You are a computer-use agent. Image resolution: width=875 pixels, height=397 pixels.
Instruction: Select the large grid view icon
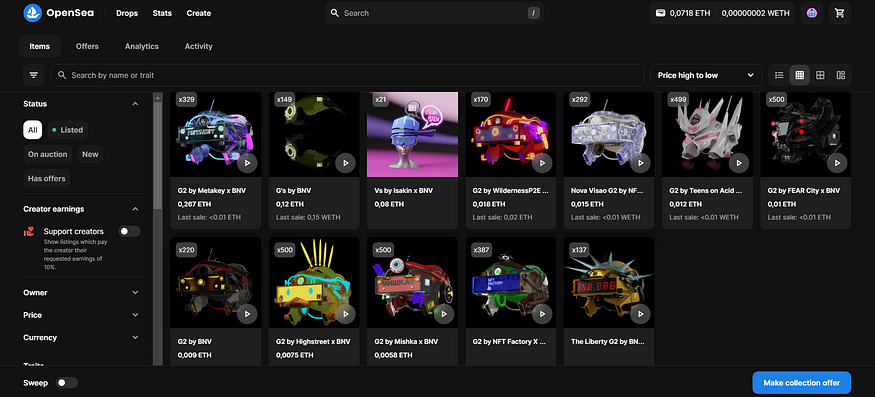[820, 75]
